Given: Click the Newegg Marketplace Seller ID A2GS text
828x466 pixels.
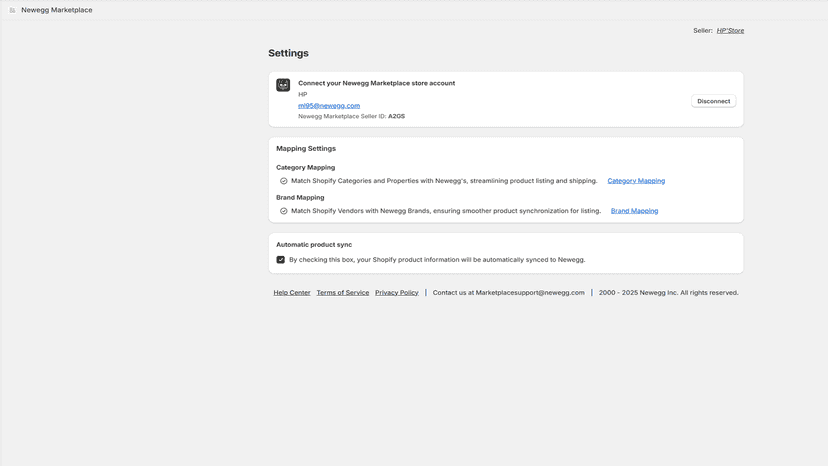Looking at the screenshot, I should pos(352,116).
